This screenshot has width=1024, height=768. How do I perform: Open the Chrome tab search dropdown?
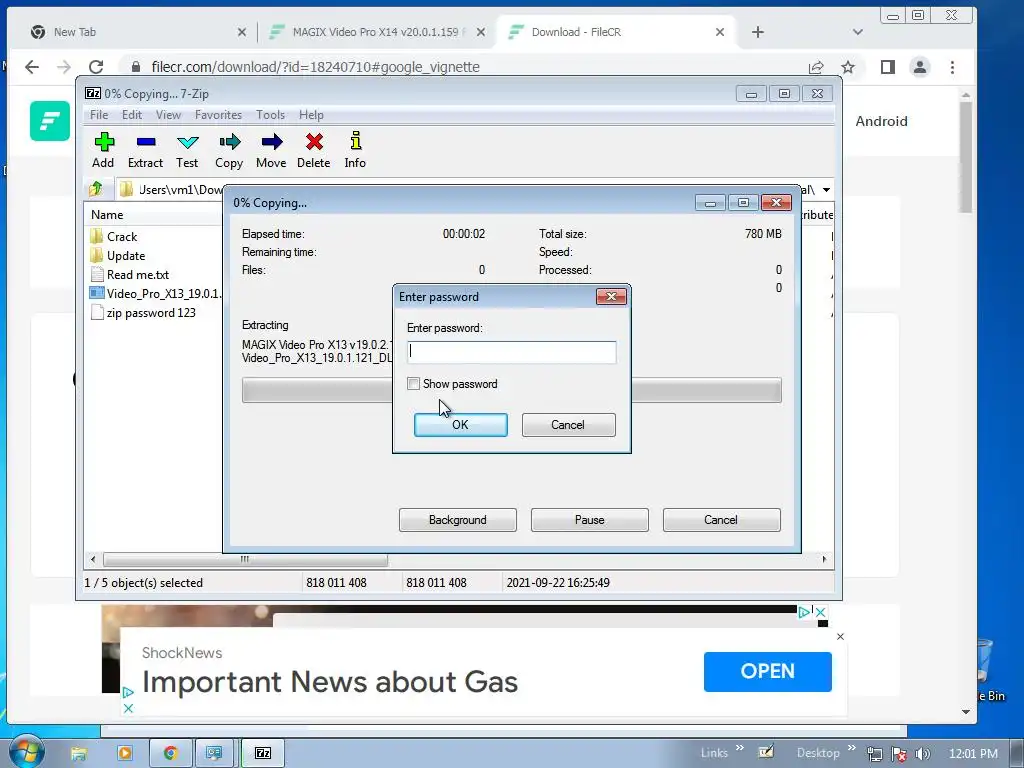pyautogui.click(x=858, y=32)
